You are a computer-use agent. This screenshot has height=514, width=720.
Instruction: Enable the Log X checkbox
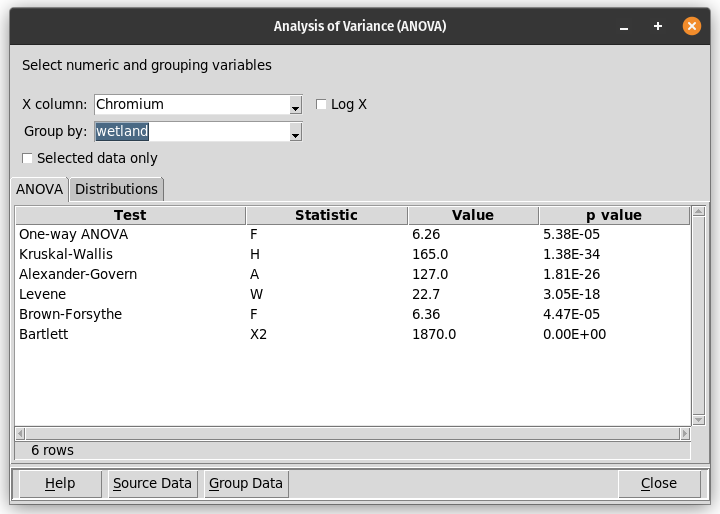tap(321, 104)
